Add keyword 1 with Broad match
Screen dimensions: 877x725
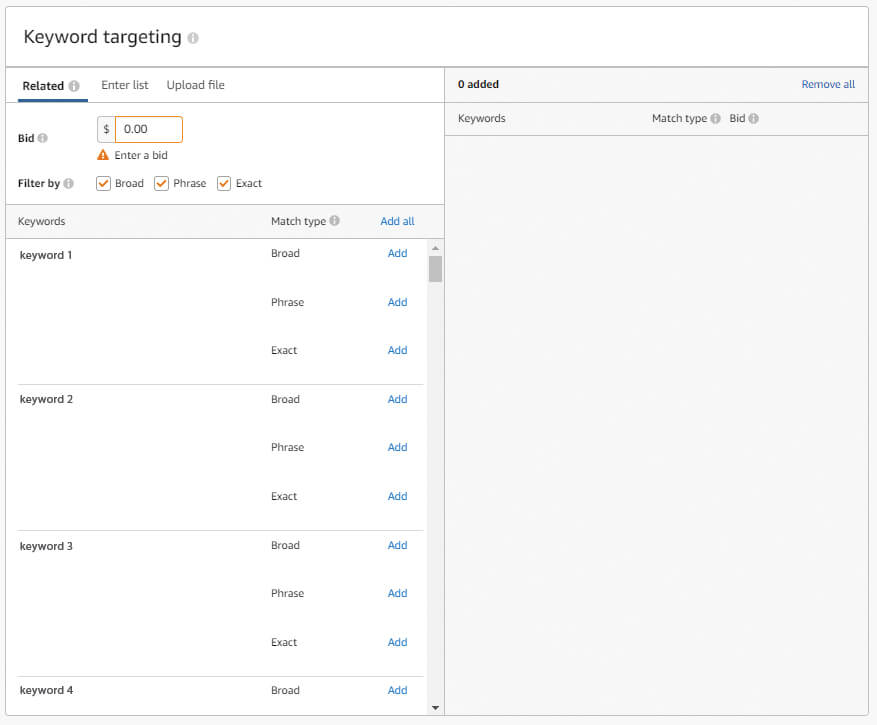pos(398,253)
